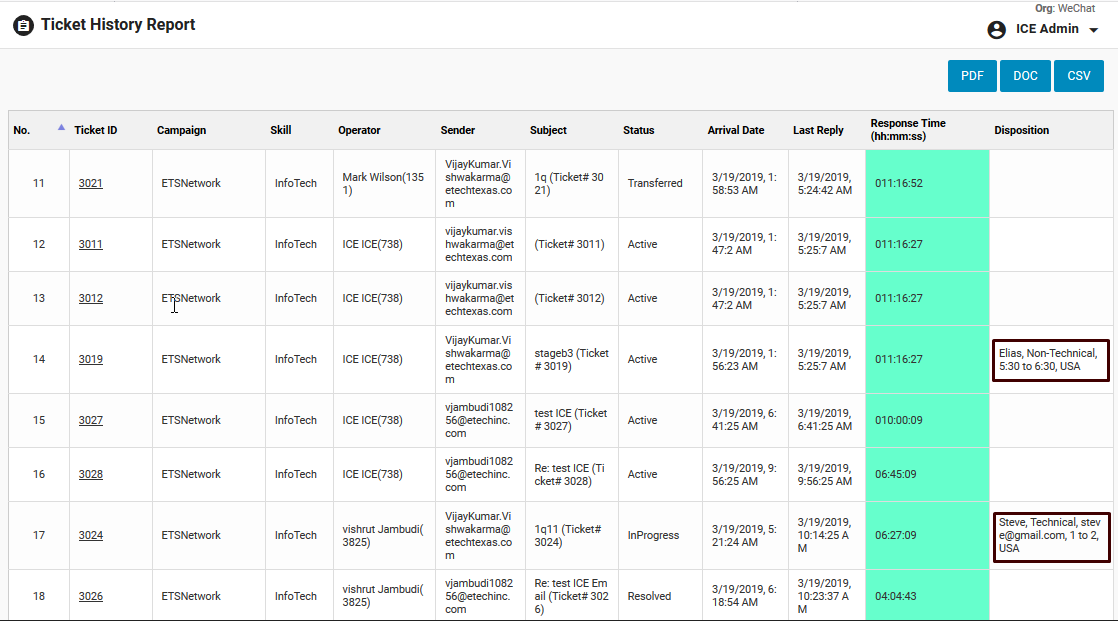Export report as PDF
Image resolution: width=1118 pixels, height=621 pixels.
coord(972,76)
